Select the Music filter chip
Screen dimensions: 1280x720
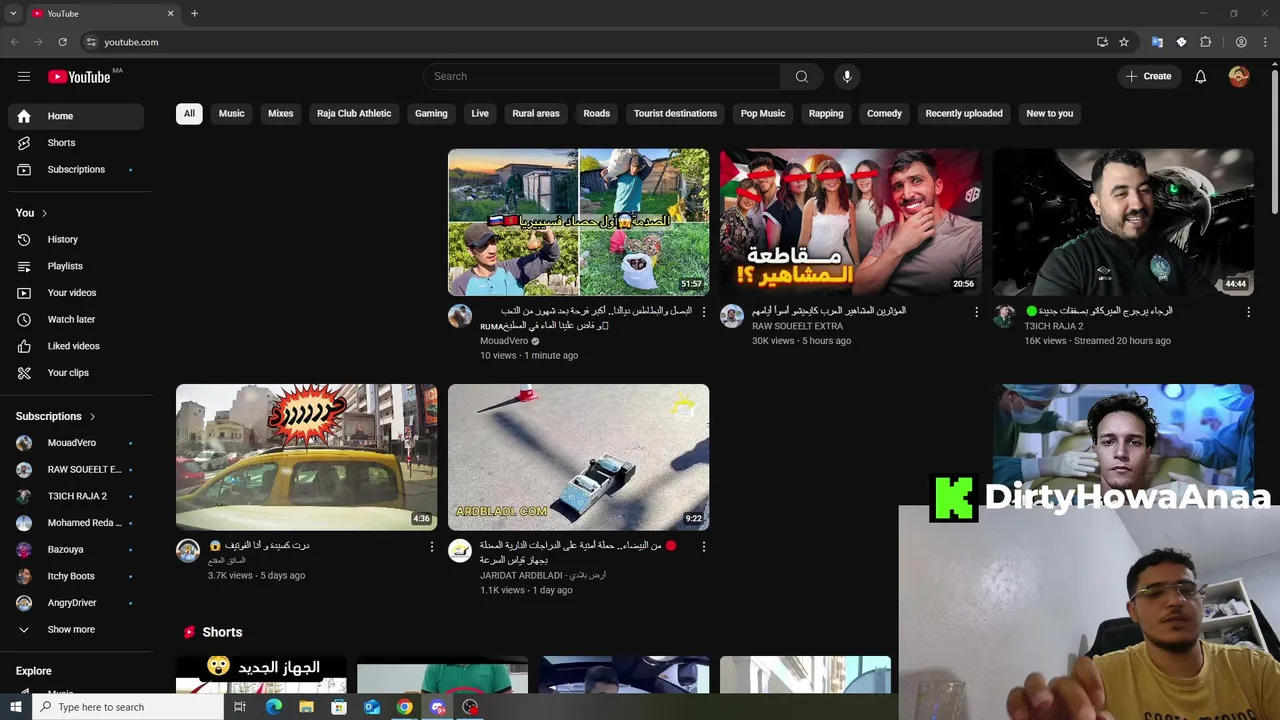point(232,114)
